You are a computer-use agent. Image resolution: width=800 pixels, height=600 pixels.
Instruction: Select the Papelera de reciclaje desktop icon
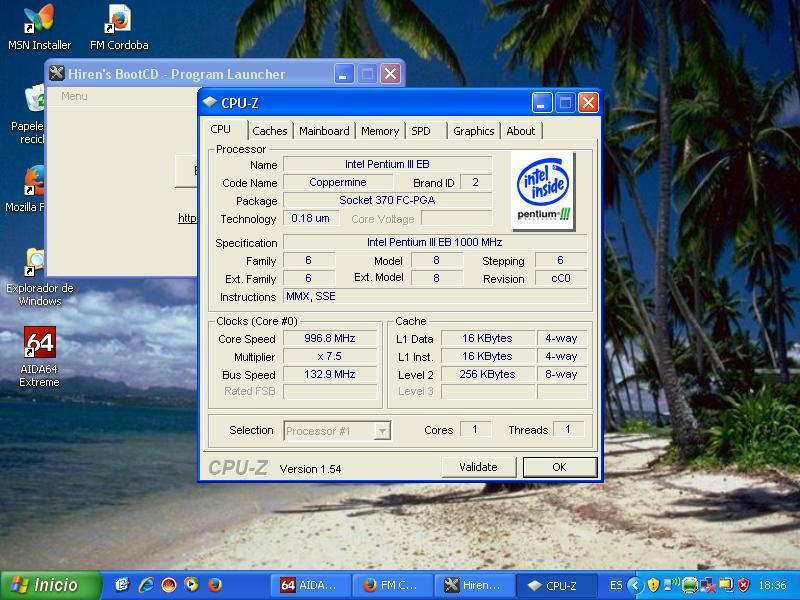(x=28, y=115)
